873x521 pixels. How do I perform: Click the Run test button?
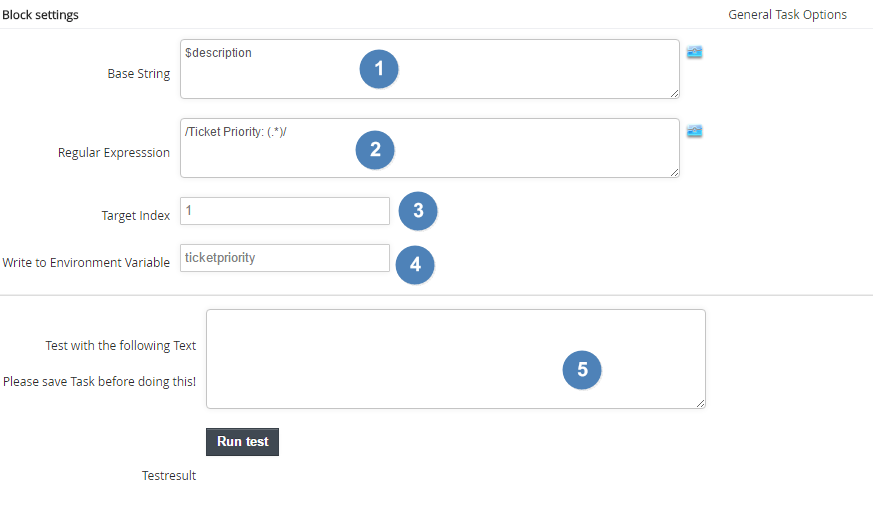click(243, 442)
